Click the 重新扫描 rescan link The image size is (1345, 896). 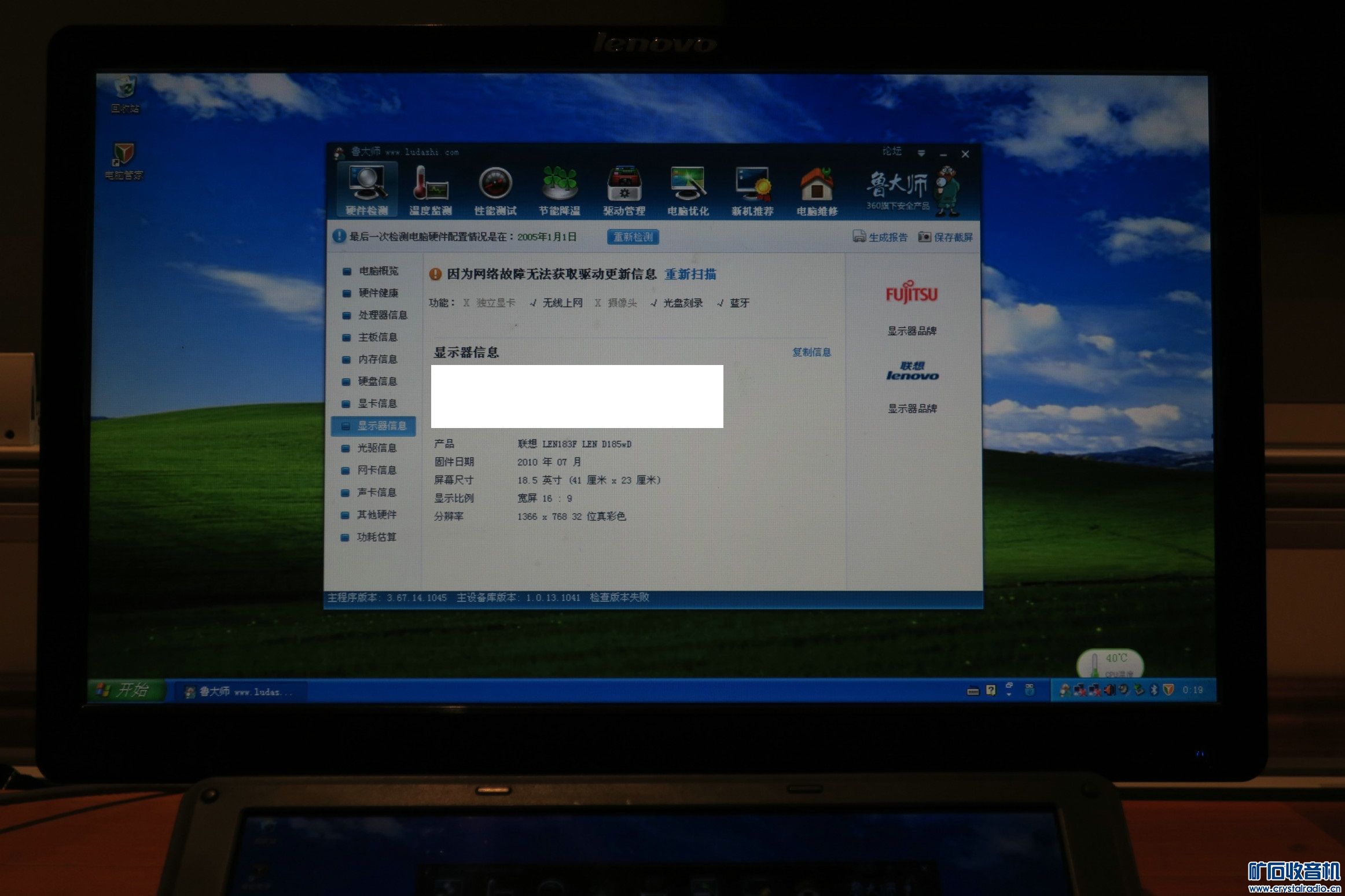point(690,274)
